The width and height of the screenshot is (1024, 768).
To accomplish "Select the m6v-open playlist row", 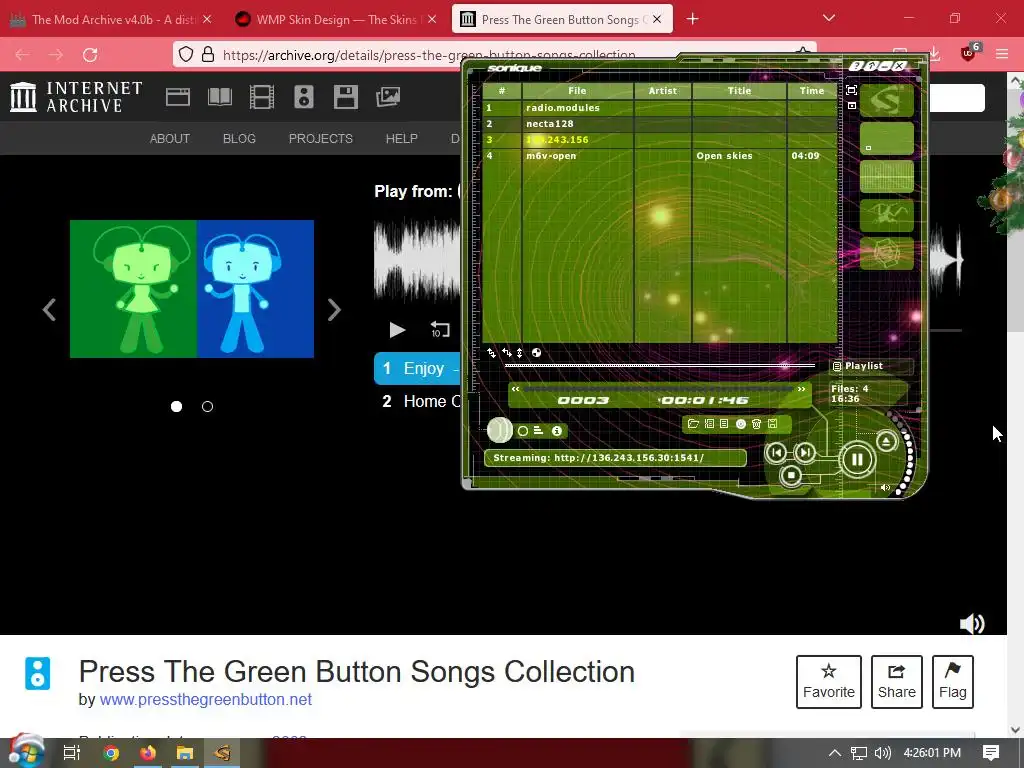I will tap(660, 155).
